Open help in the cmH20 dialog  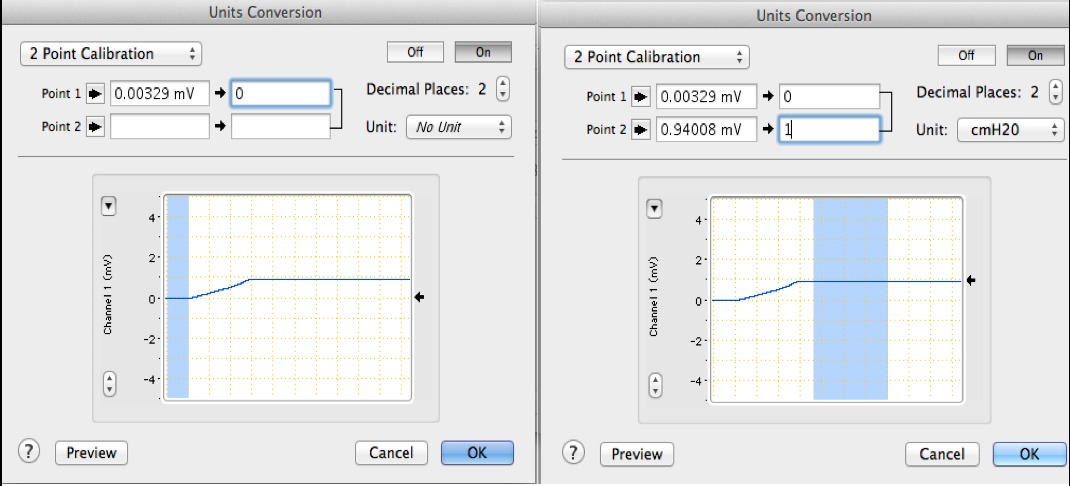coord(574,454)
